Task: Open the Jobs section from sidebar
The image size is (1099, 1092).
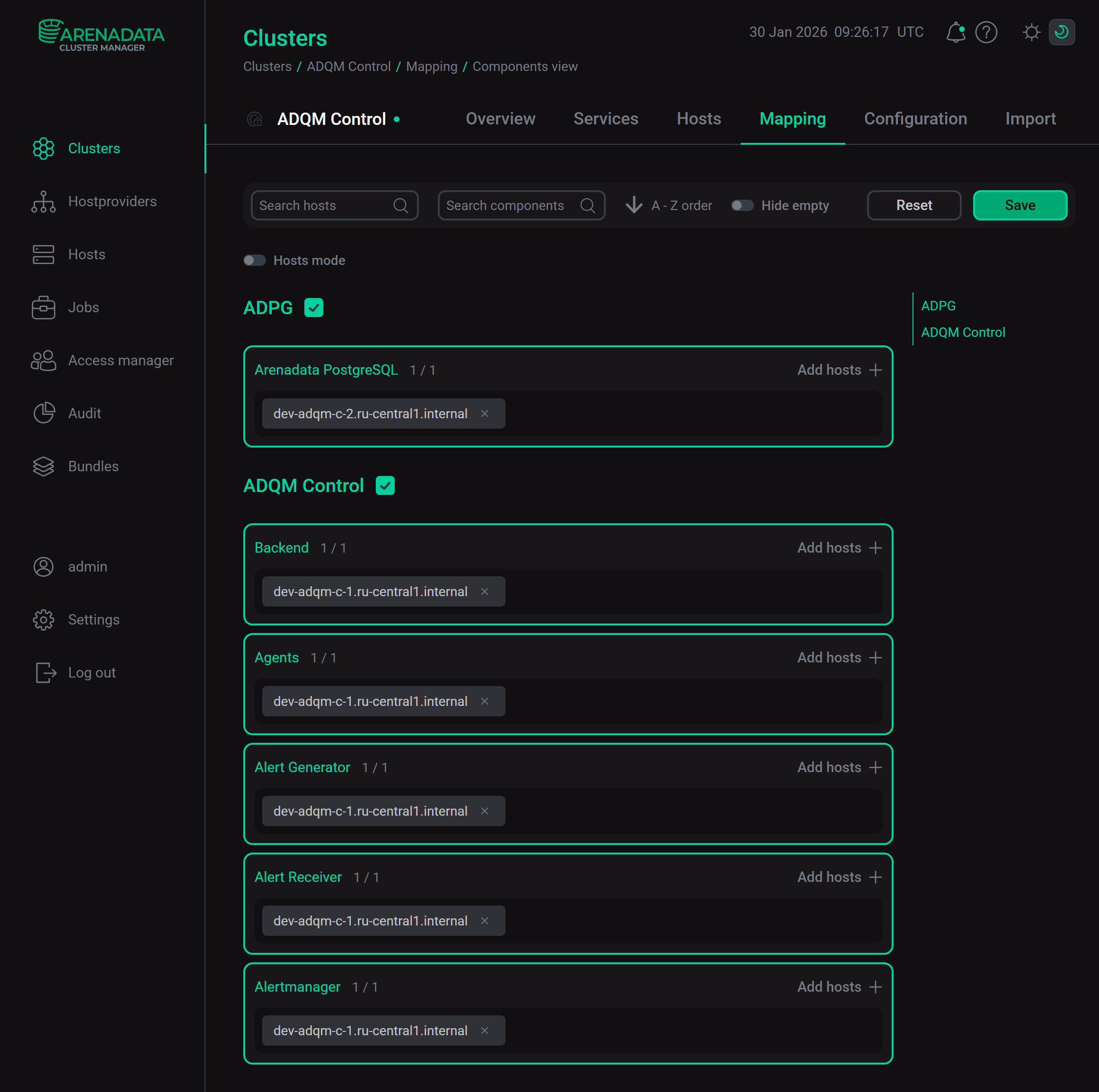Action: [x=83, y=307]
